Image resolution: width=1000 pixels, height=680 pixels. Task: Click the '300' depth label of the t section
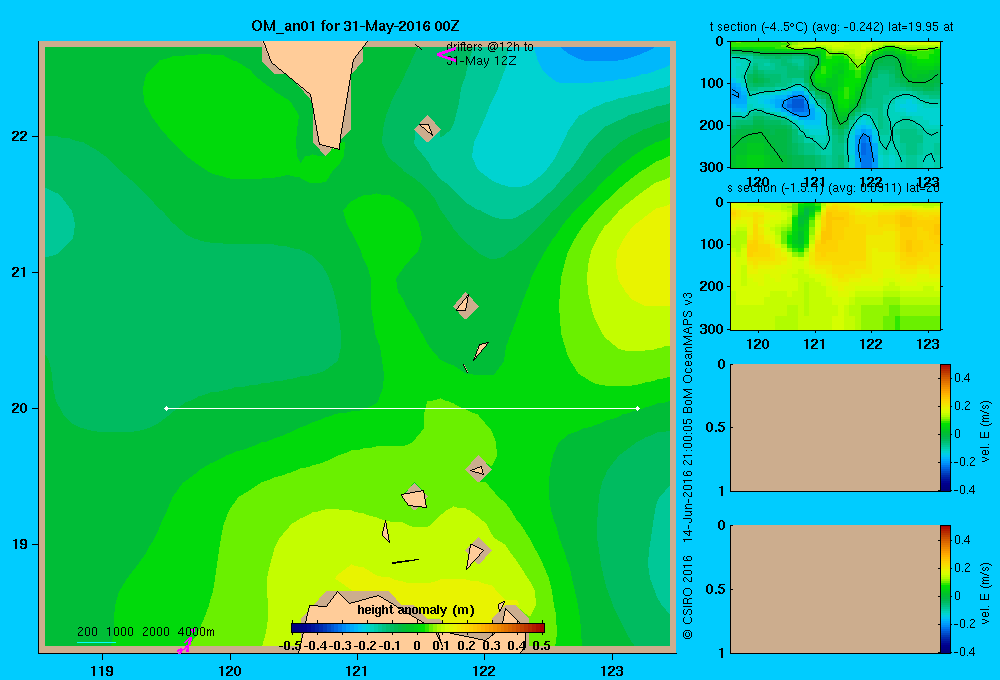coord(712,167)
